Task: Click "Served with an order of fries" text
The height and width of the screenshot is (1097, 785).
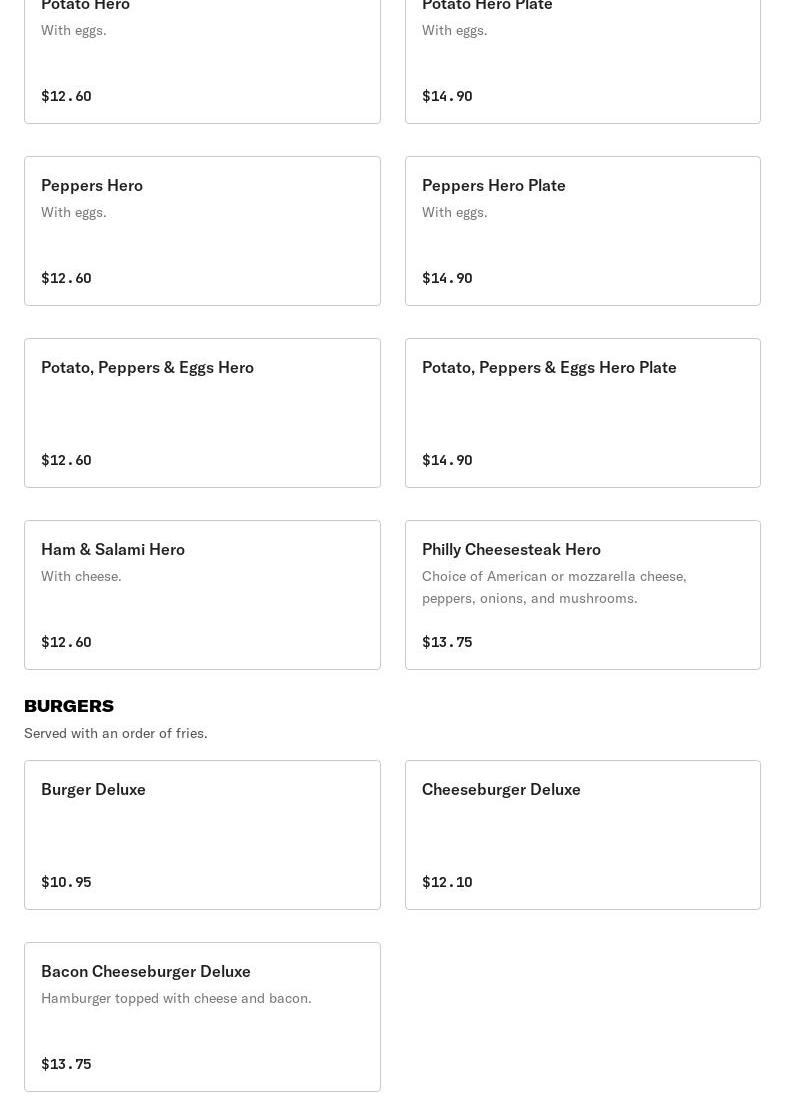Action: [115, 733]
